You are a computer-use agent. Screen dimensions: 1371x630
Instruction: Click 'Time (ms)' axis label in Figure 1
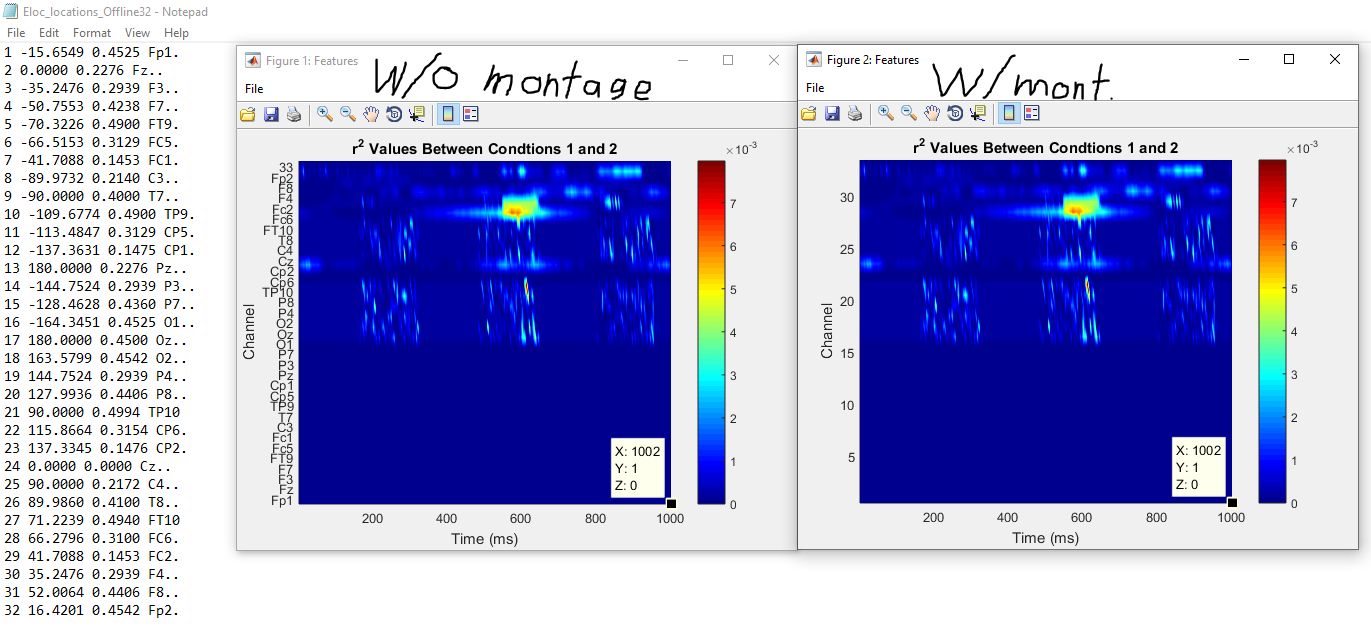[x=485, y=539]
